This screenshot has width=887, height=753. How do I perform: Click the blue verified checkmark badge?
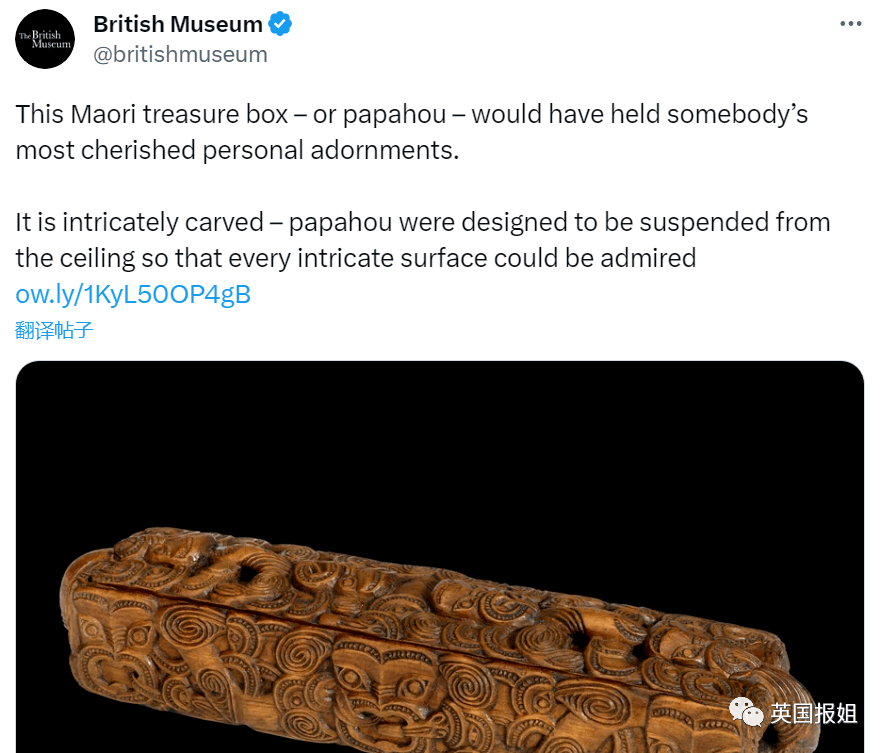coord(279,24)
